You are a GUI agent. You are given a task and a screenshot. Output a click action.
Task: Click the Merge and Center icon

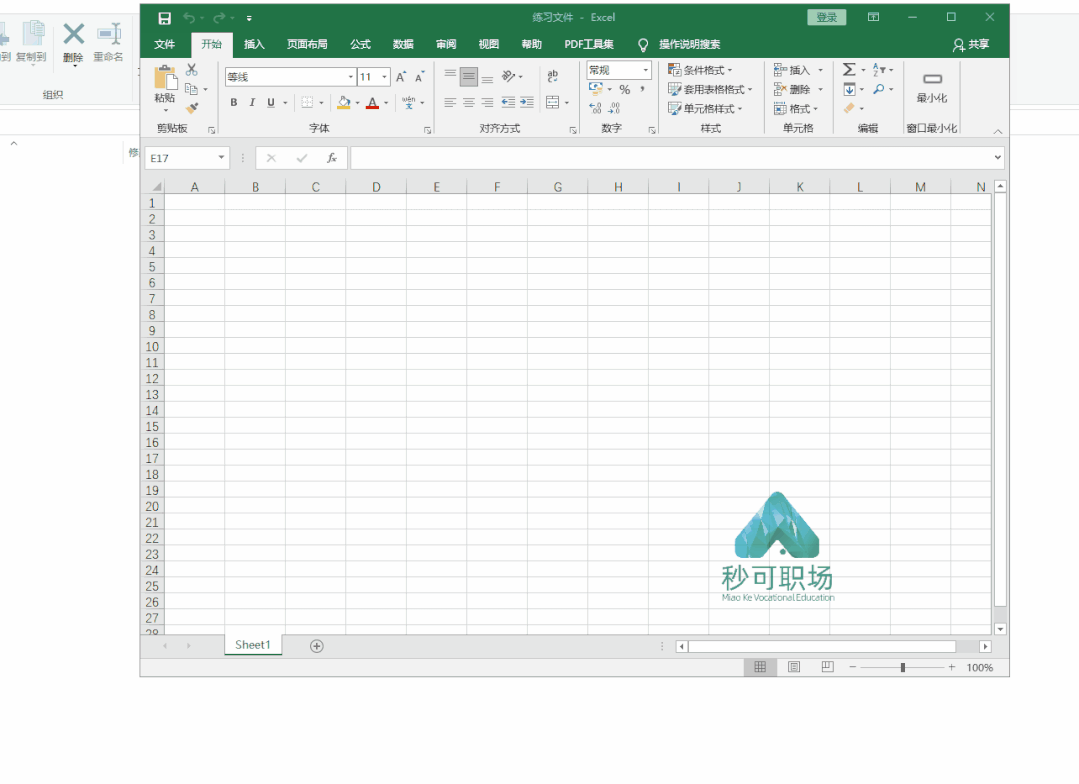click(553, 103)
